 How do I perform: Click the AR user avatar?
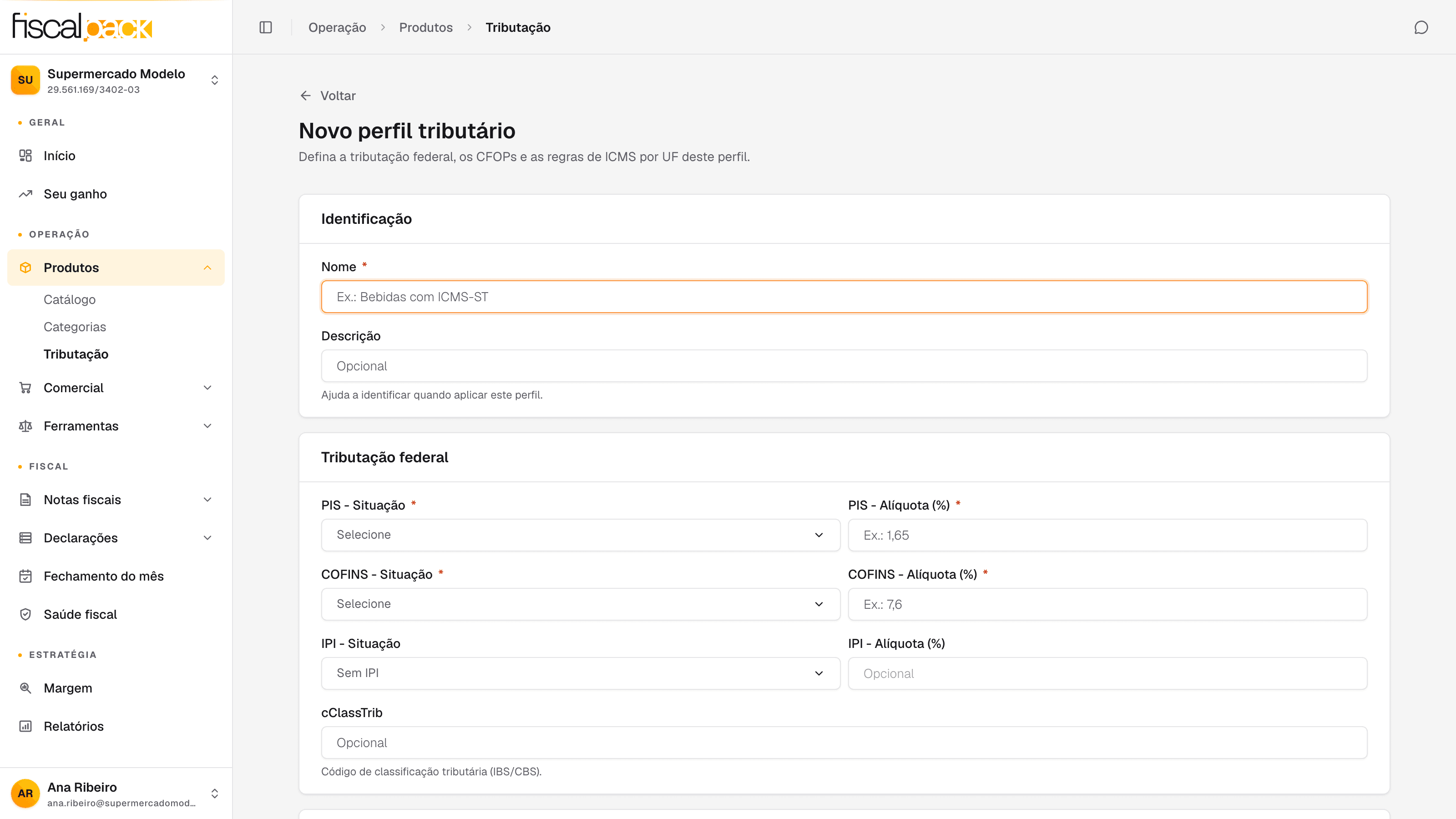pyautogui.click(x=25, y=794)
